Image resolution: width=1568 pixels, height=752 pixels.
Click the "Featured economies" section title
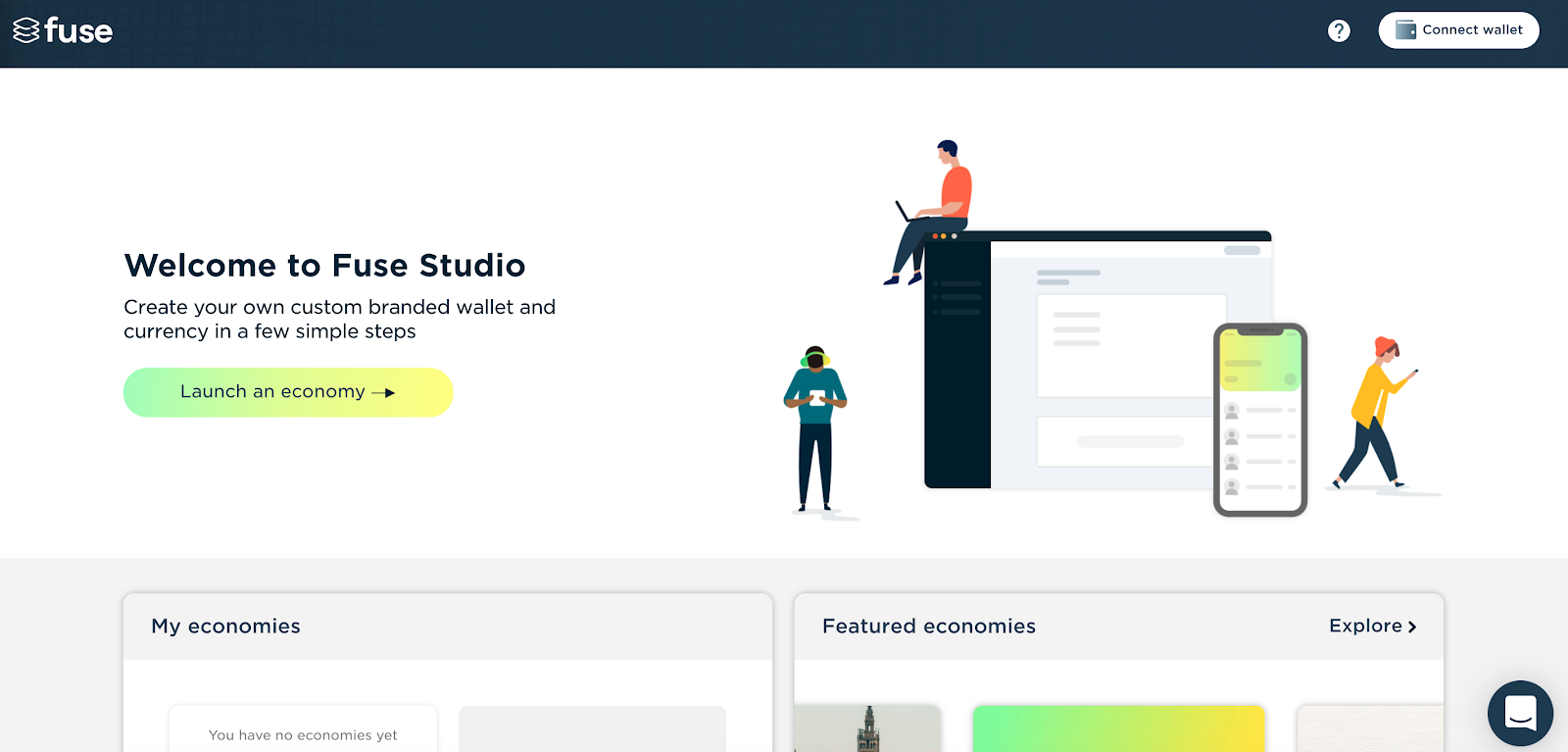[929, 627]
